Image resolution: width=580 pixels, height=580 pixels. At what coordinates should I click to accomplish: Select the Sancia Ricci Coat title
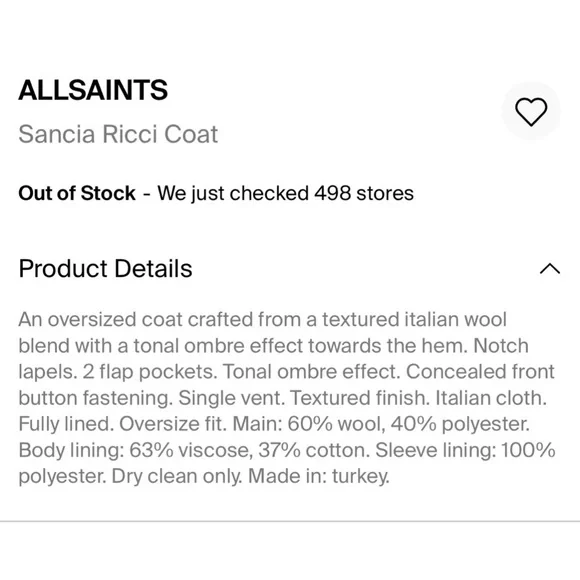click(x=118, y=134)
